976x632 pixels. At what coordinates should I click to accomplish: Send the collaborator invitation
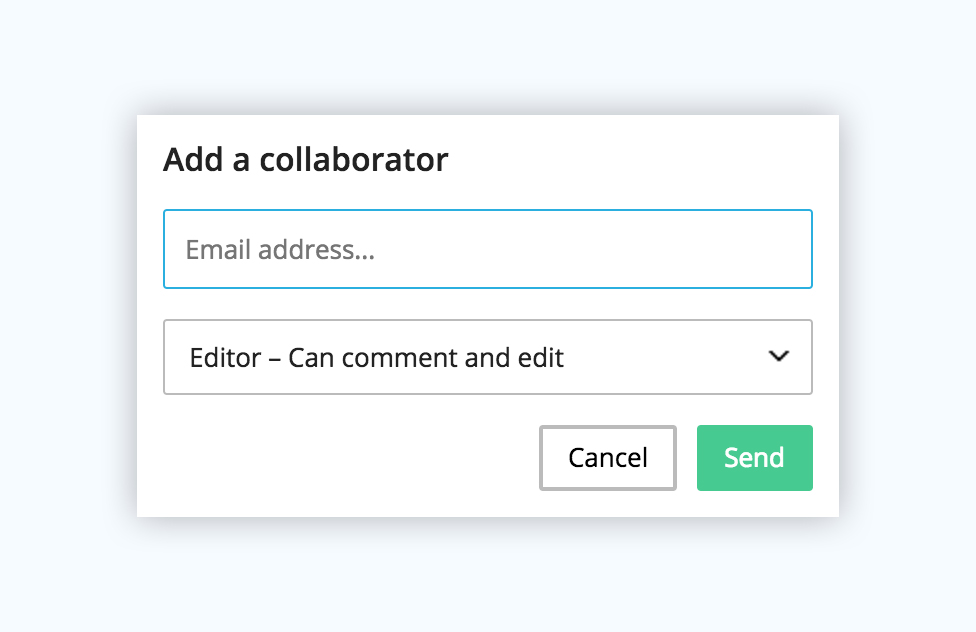pos(754,458)
